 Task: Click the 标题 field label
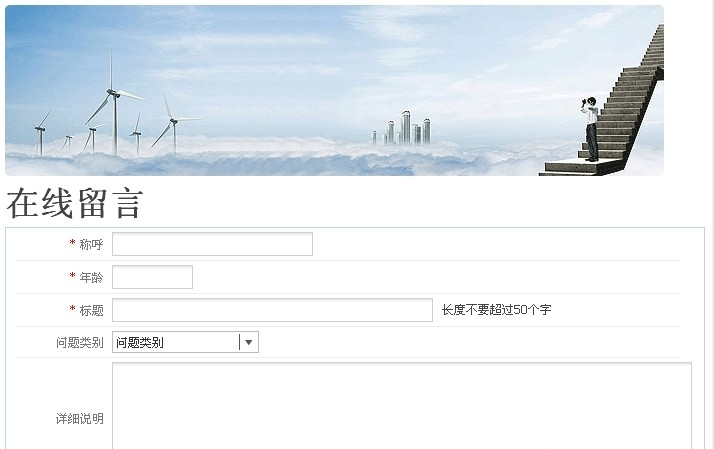[91, 311]
